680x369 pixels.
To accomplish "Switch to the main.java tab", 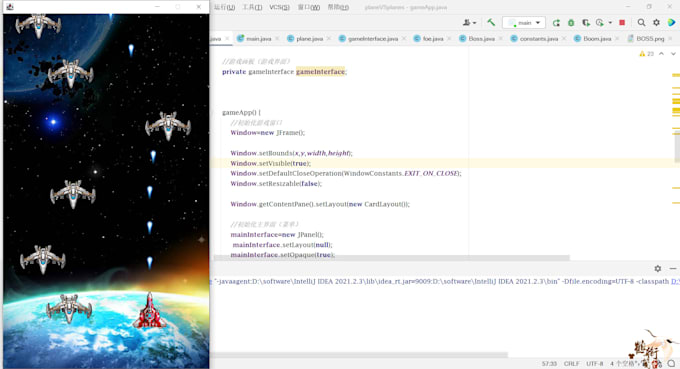I will click(258, 39).
